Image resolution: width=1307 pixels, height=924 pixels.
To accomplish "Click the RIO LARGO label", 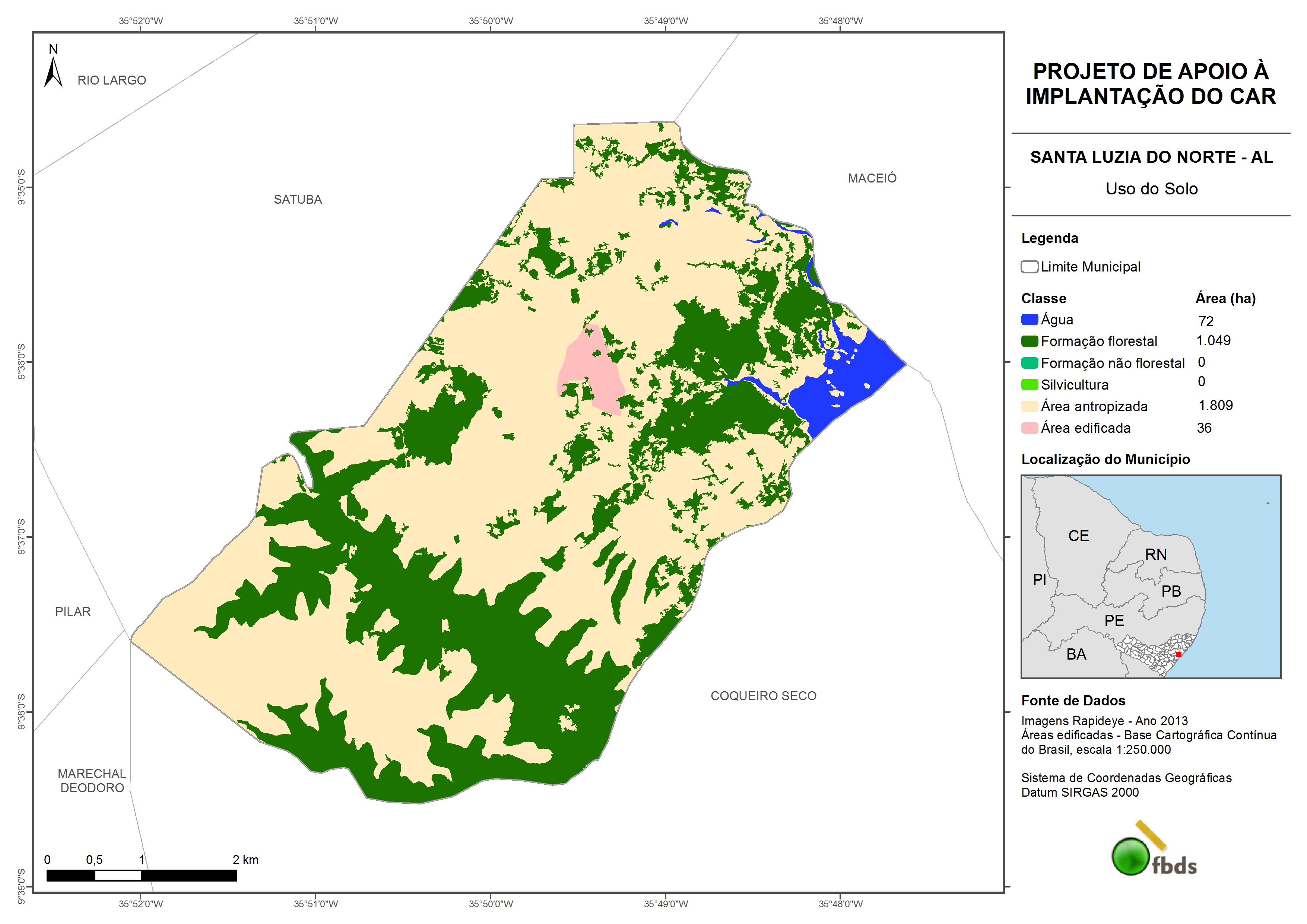I will (112, 80).
